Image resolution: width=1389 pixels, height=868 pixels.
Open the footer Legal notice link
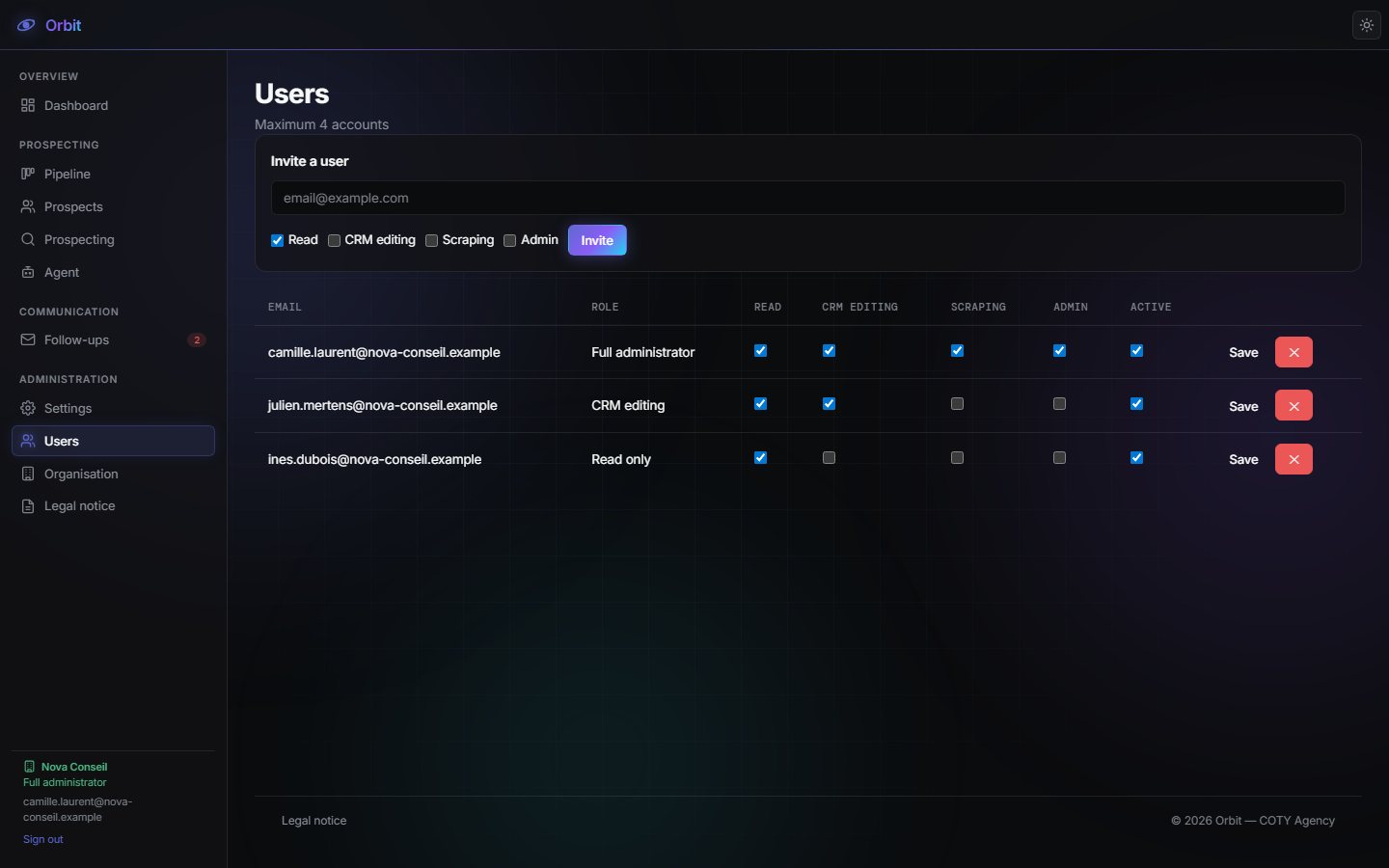pos(313,821)
